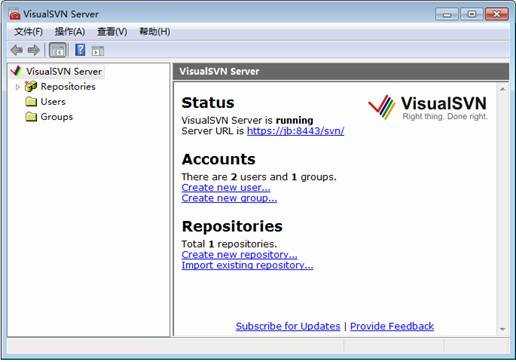Toggle the show/hide console tree icon
This screenshot has height=362, width=516.
click(58, 50)
